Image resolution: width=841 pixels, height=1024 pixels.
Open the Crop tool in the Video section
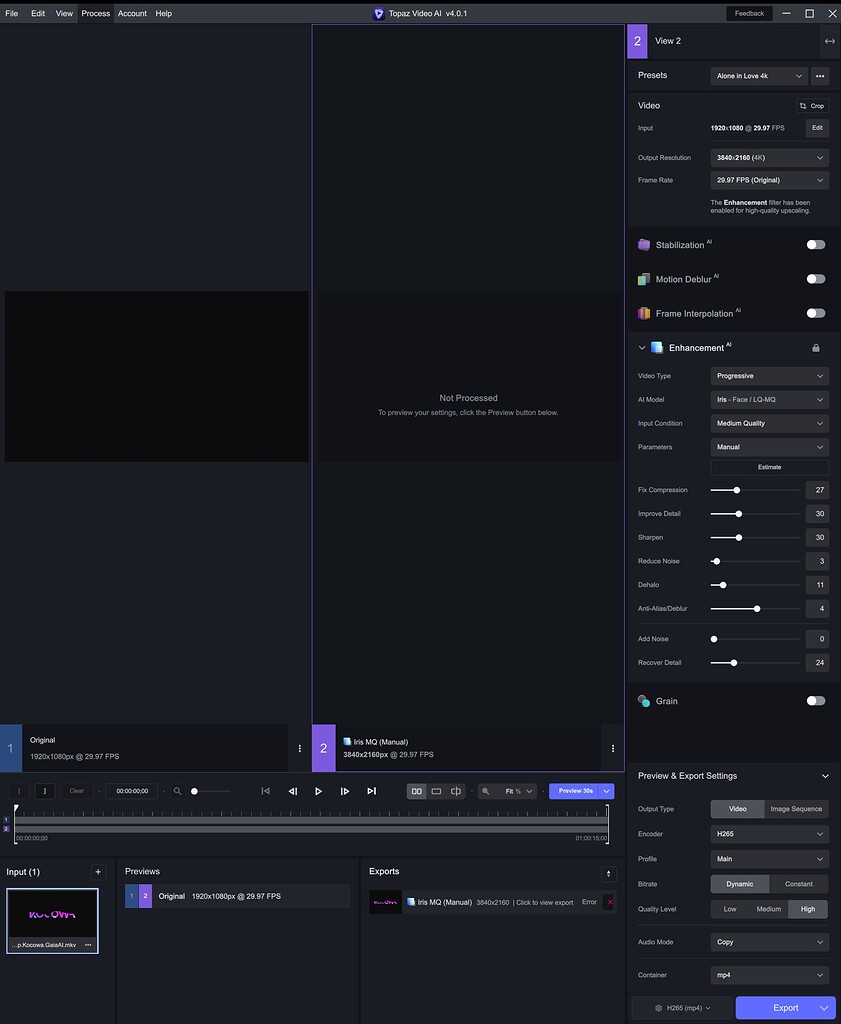coord(811,105)
